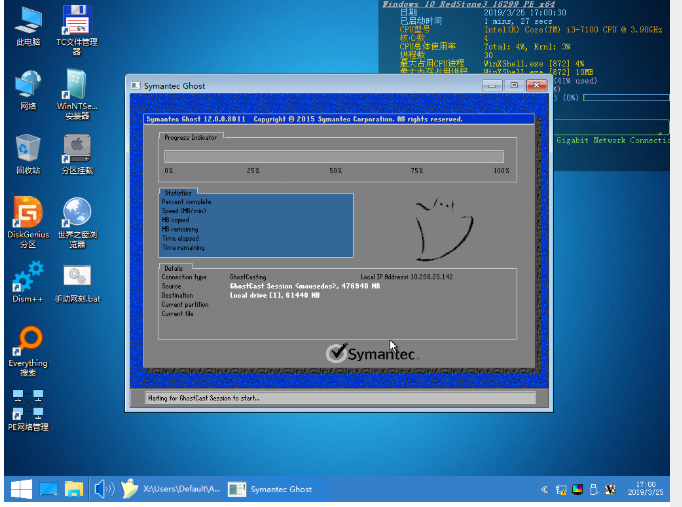This screenshot has width=682, height=507.
Task: Click the Waiting for GhostCast Session status
Action: pos(203,398)
